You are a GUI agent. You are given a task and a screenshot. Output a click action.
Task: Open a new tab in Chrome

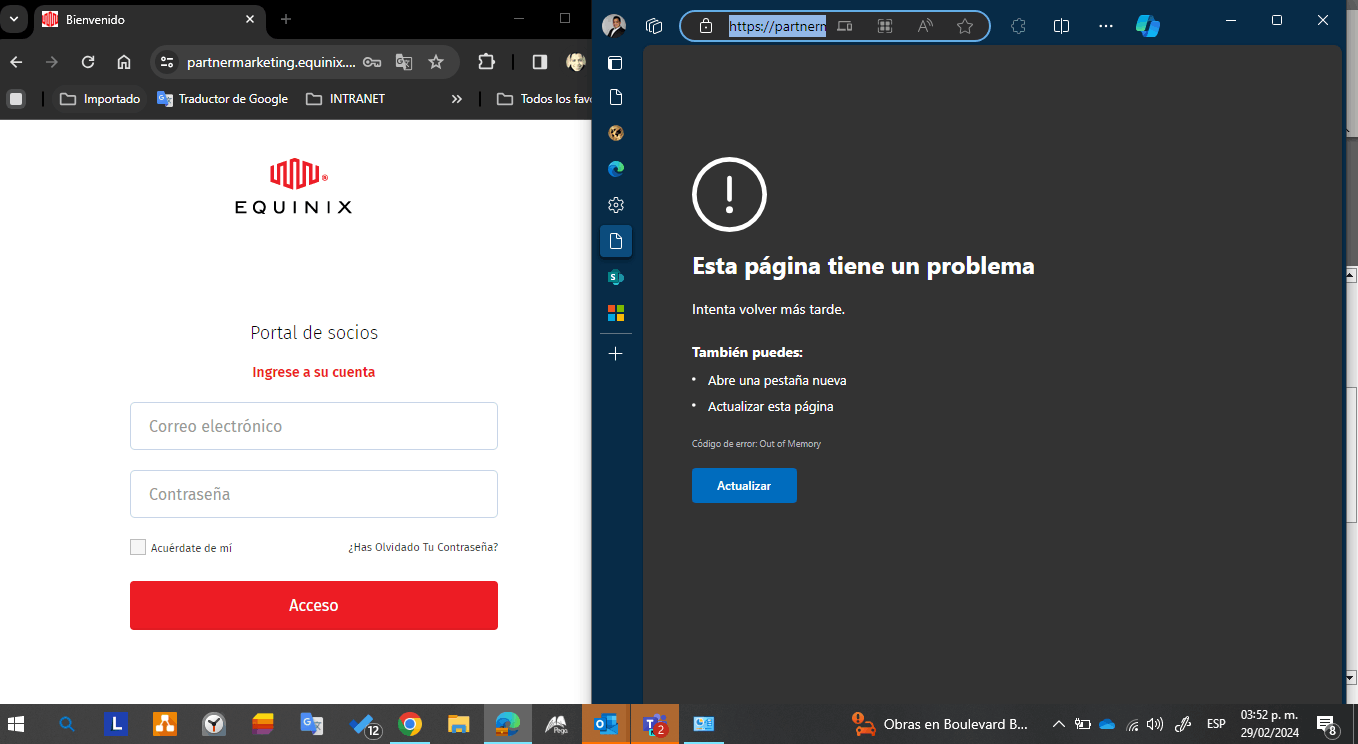click(286, 19)
